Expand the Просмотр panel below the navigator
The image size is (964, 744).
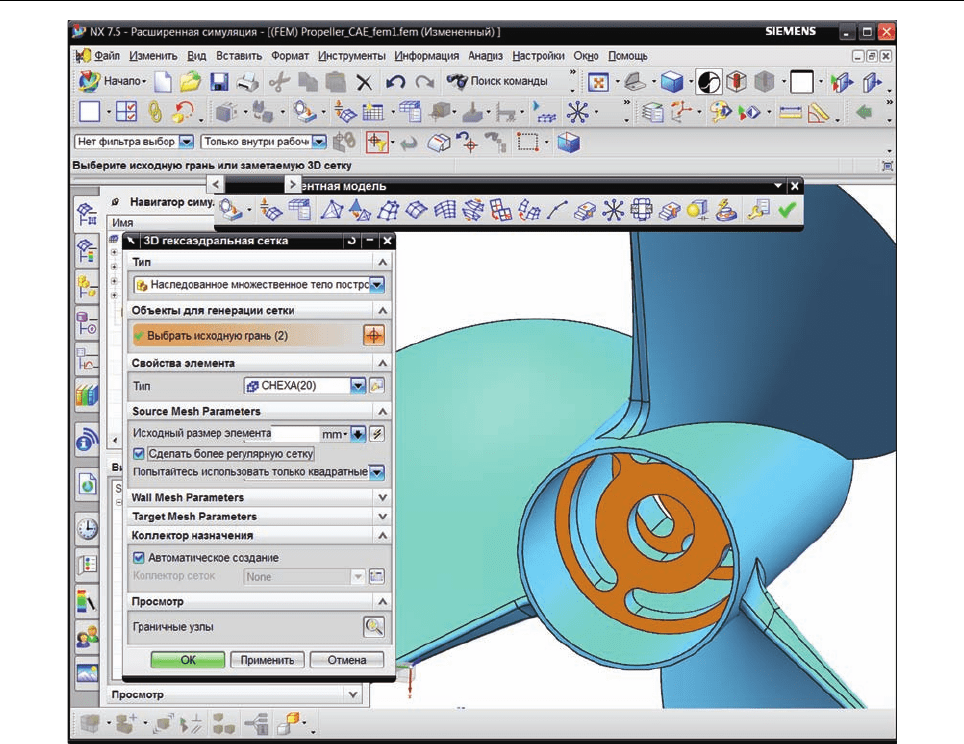(x=352, y=694)
